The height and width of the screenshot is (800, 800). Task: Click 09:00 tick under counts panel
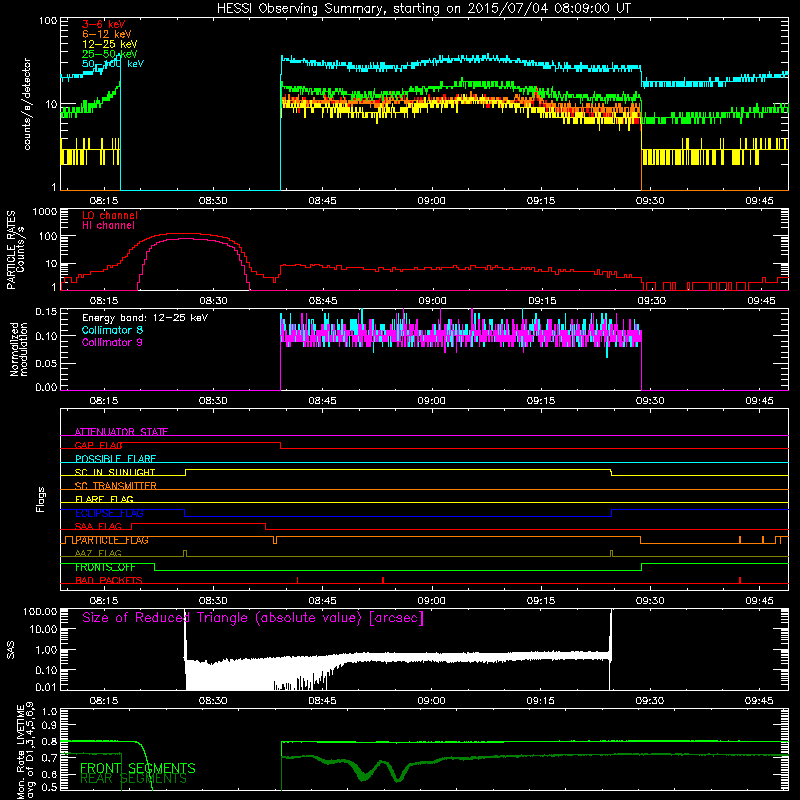pyautogui.click(x=431, y=201)
